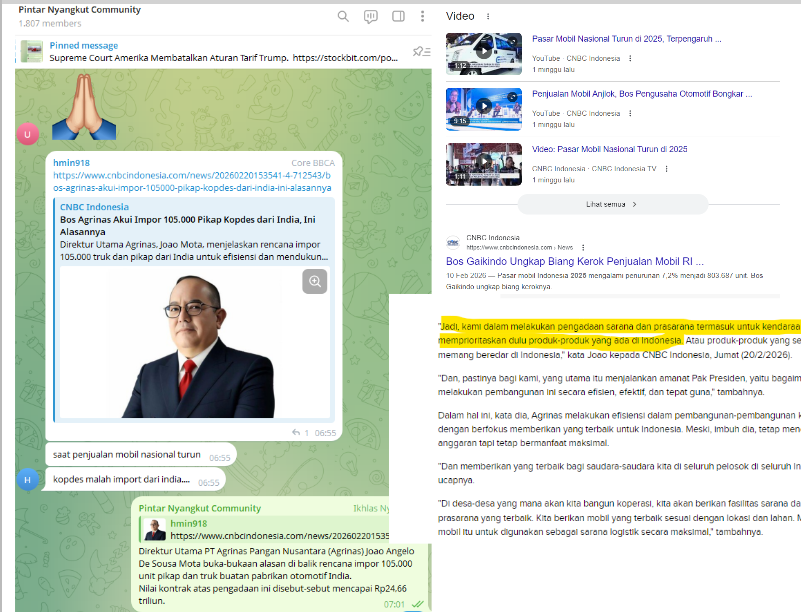Open Bos Agrinas Akui Impor preview headline

[x=187, y=225]
